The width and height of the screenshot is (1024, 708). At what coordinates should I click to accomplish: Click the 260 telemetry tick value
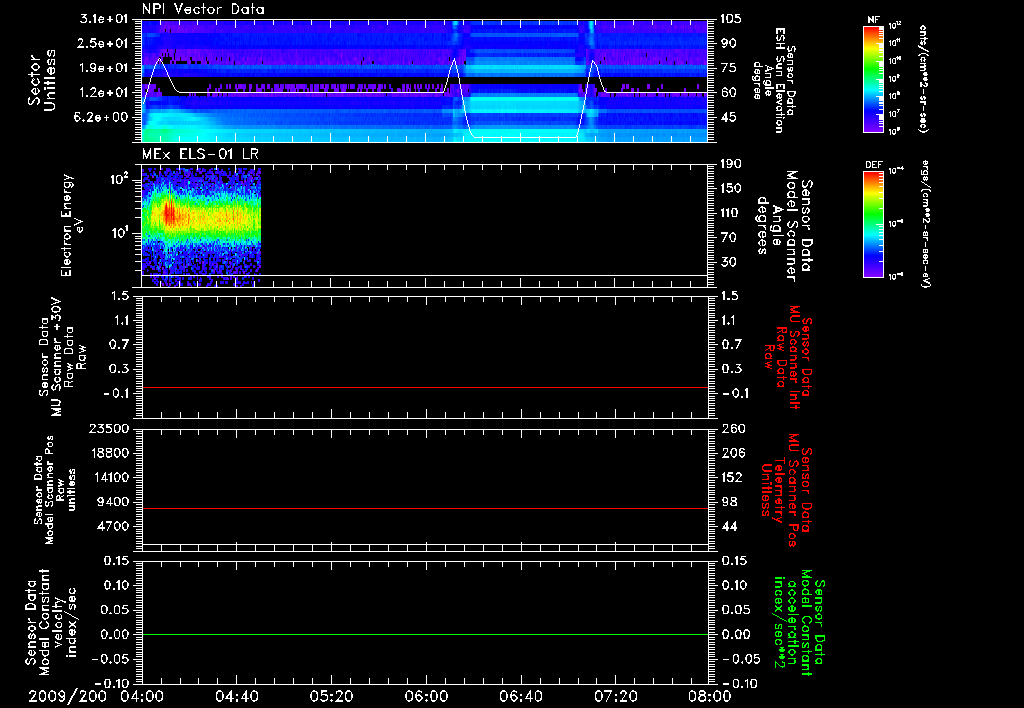731,428
